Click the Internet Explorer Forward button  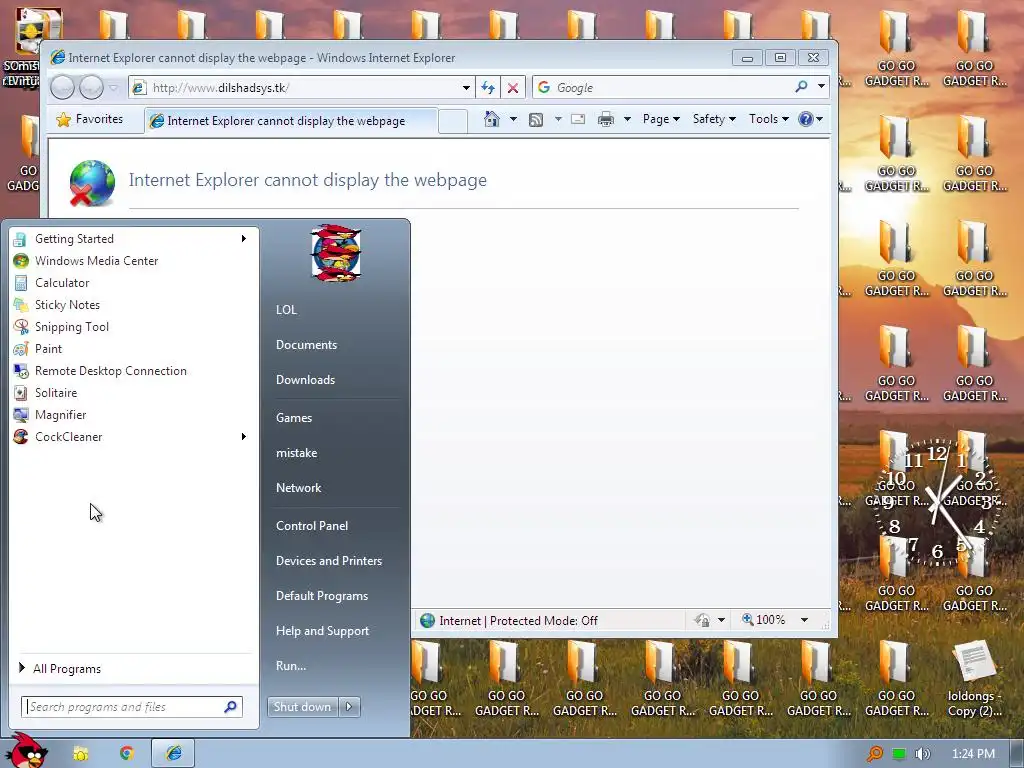[x=91, y=87]
